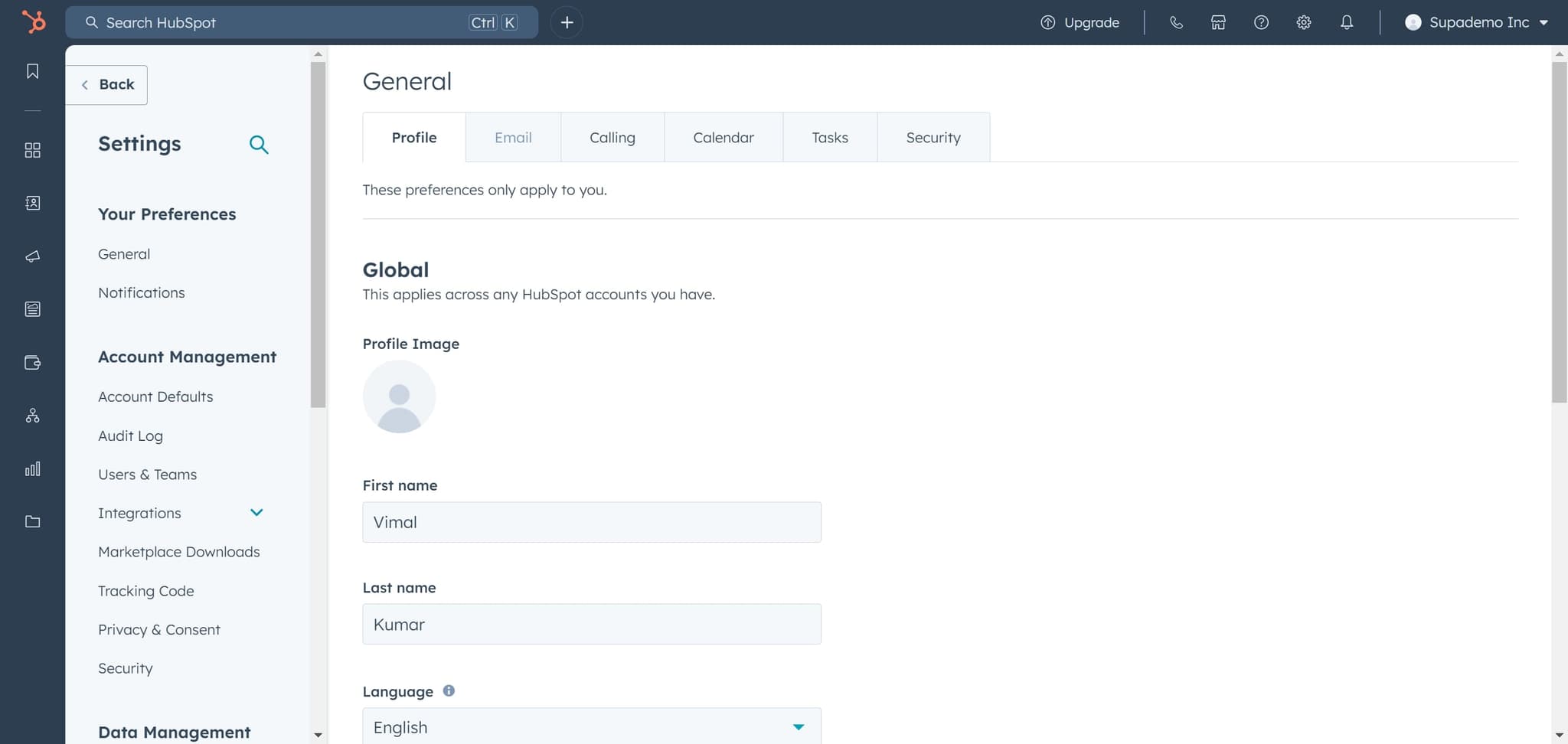Click the Back button

[x=107, y=85]
